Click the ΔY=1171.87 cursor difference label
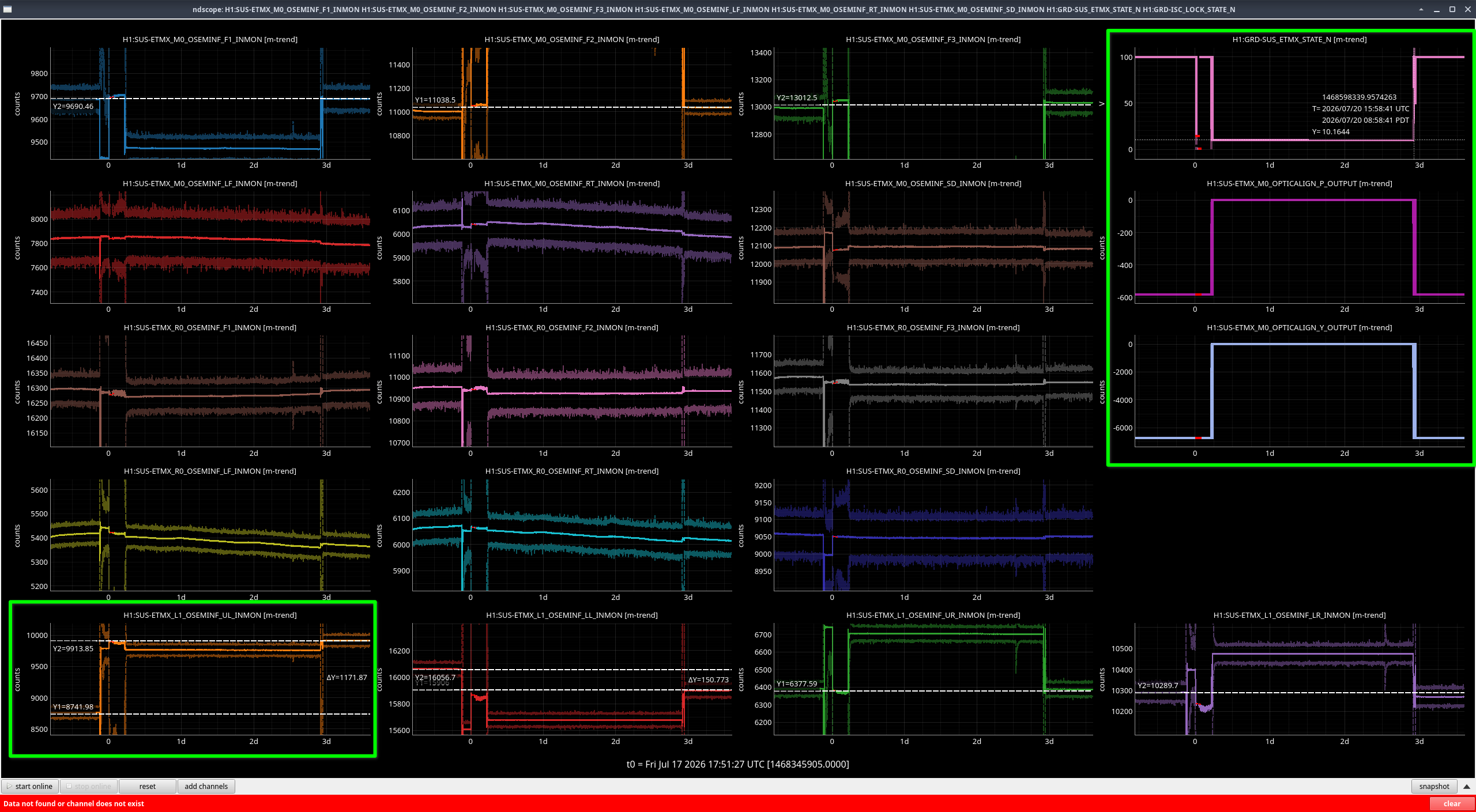Viewport: 1476px width, 812px height. coord(347,677)
